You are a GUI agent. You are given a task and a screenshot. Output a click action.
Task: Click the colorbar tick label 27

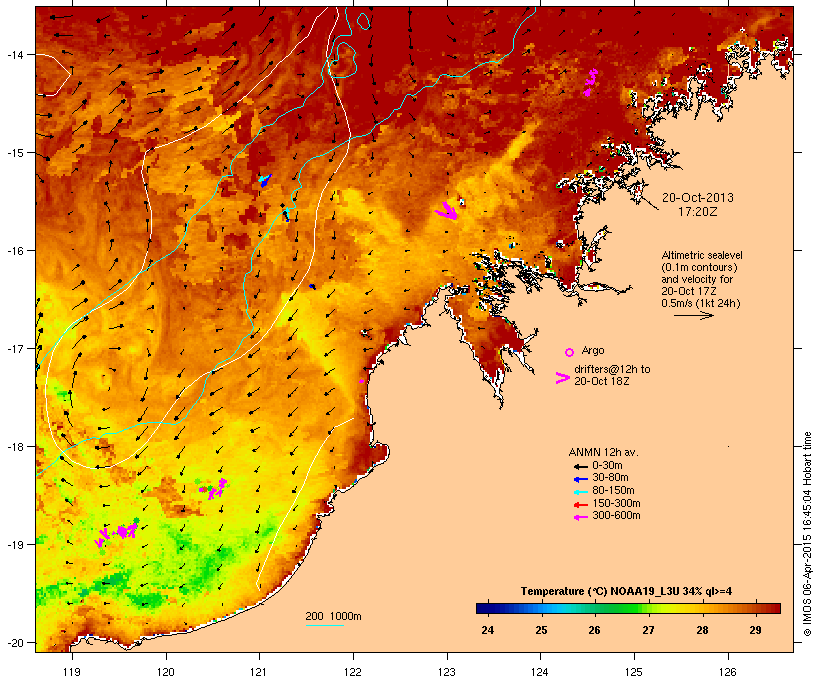coord(648,630)
